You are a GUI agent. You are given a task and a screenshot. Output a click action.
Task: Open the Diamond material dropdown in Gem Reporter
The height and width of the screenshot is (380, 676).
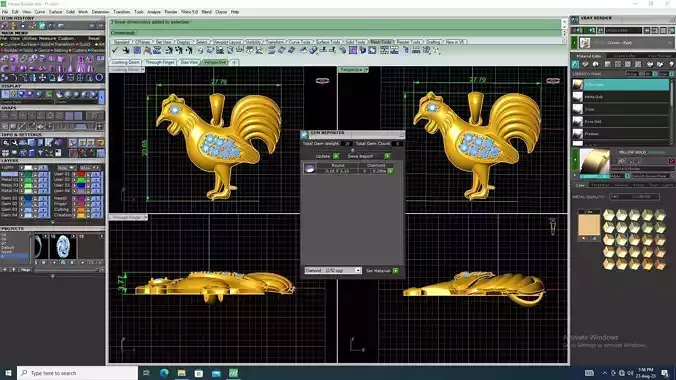pos(333,270)
